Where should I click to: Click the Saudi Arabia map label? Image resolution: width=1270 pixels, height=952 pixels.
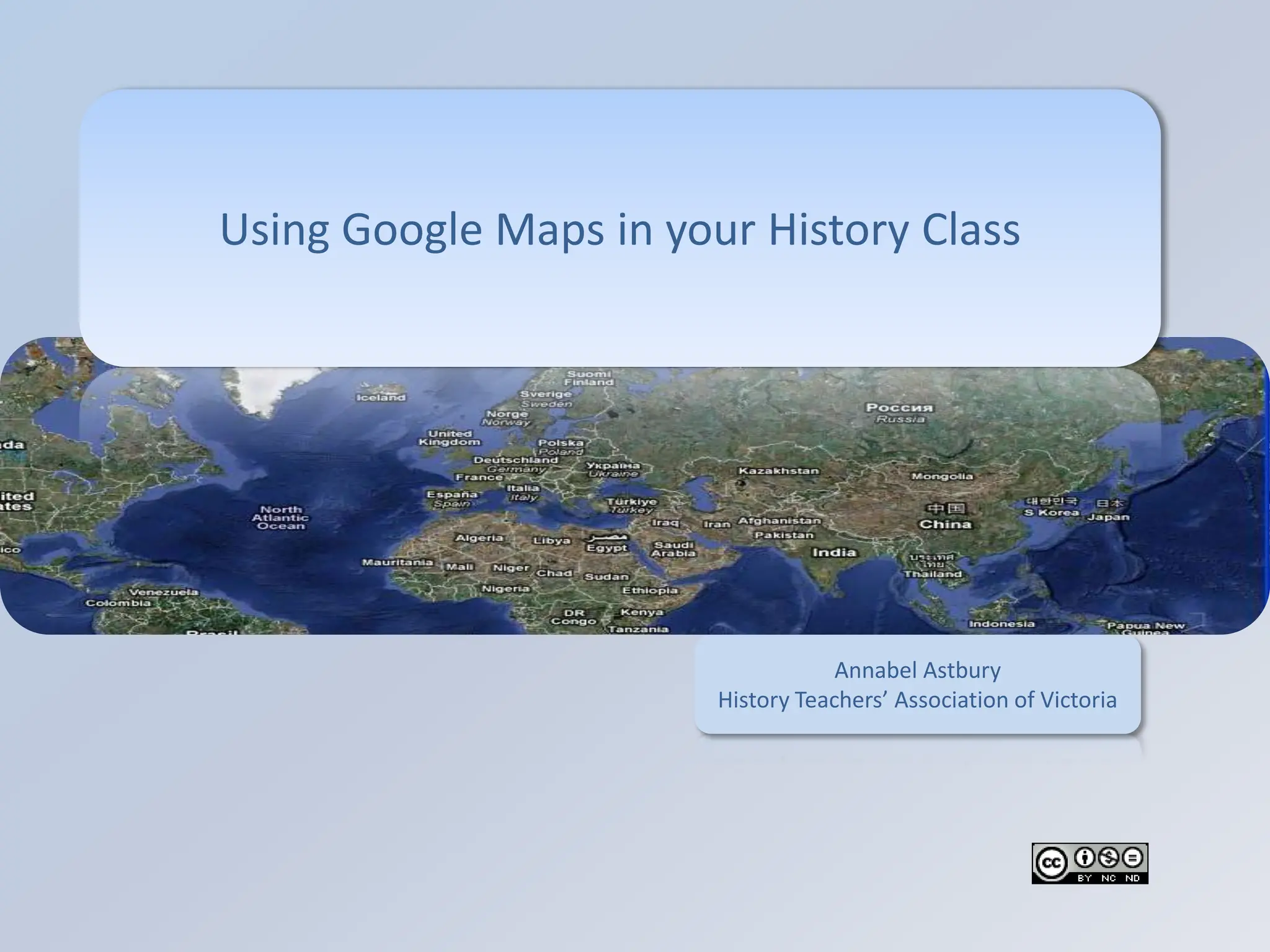coord(673,549)
